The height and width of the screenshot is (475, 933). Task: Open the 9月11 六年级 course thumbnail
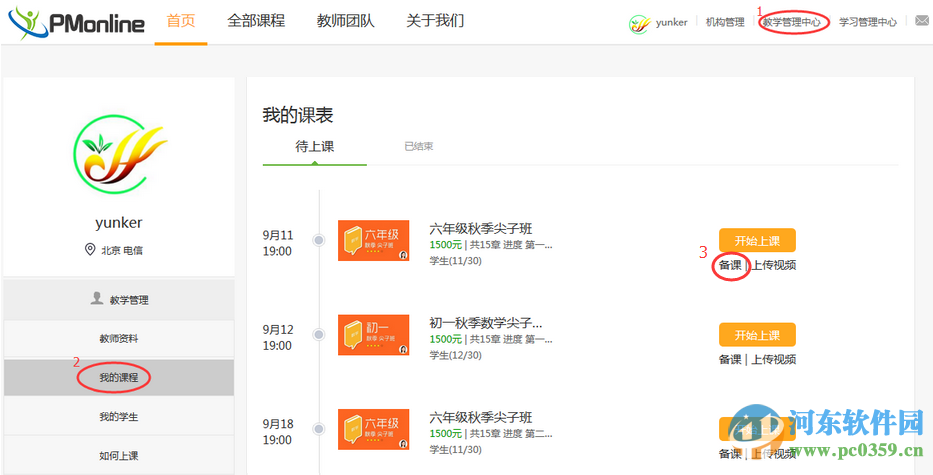coord(373,240)
